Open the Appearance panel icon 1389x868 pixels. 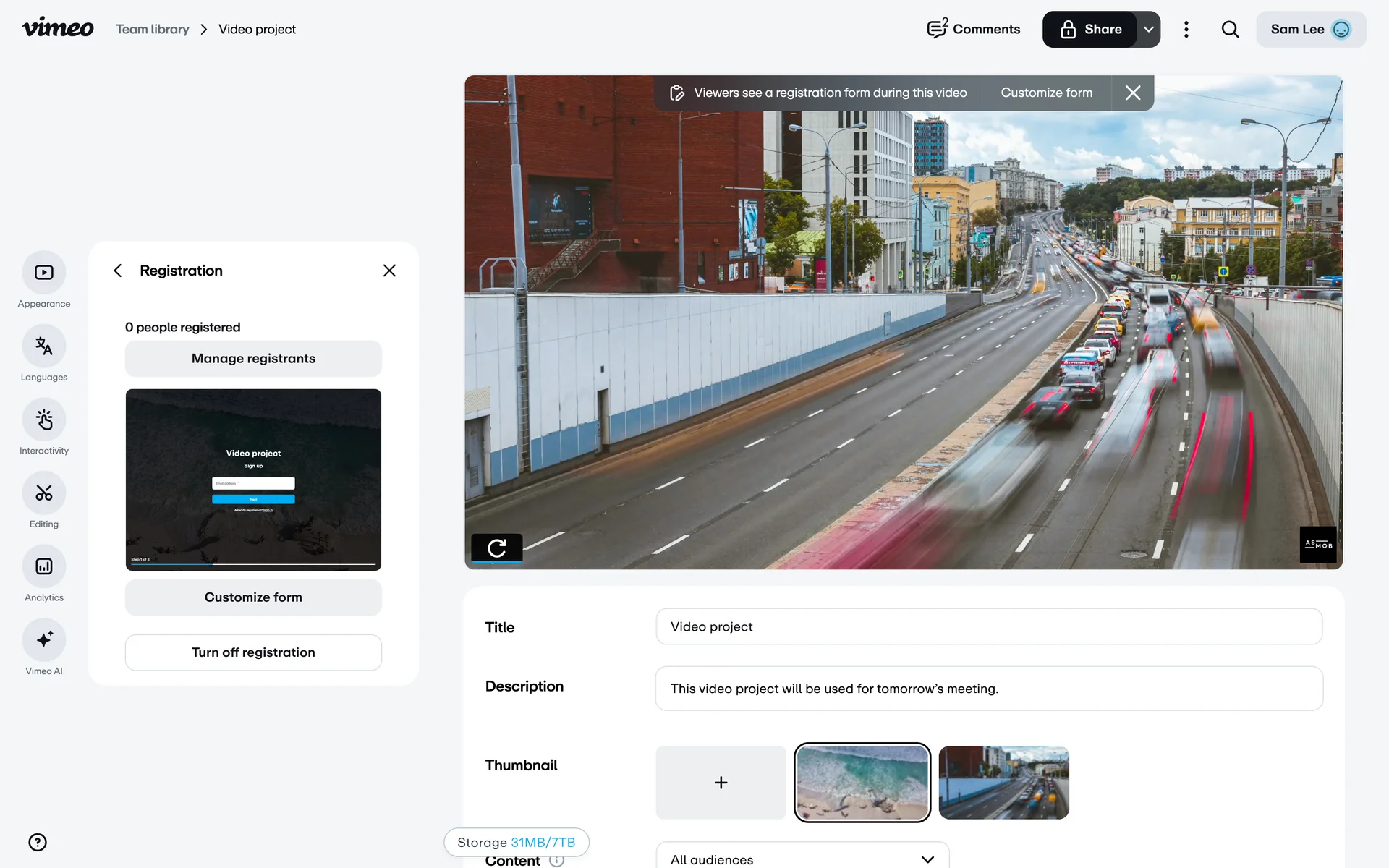point(44,273)
